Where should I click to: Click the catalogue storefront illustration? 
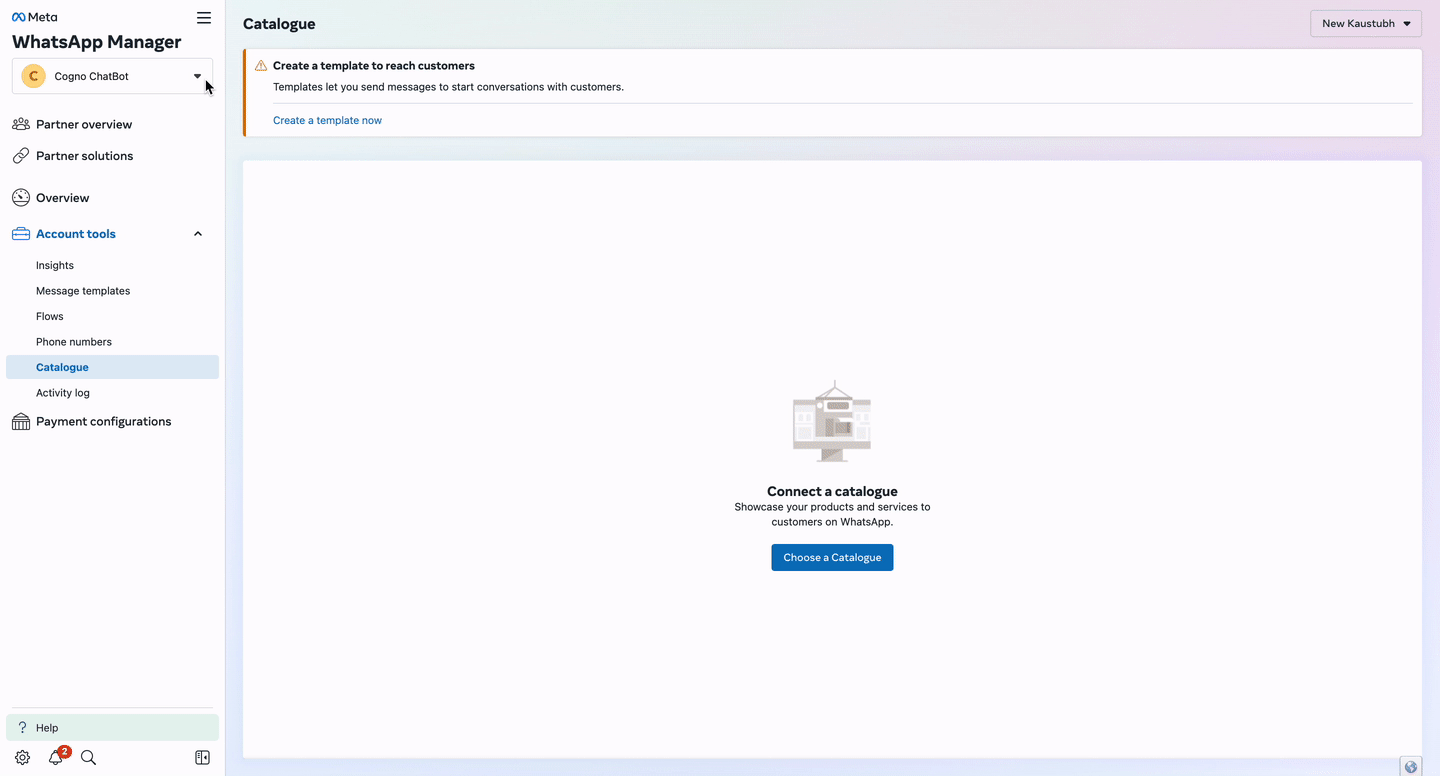click(x=832, y=421)
